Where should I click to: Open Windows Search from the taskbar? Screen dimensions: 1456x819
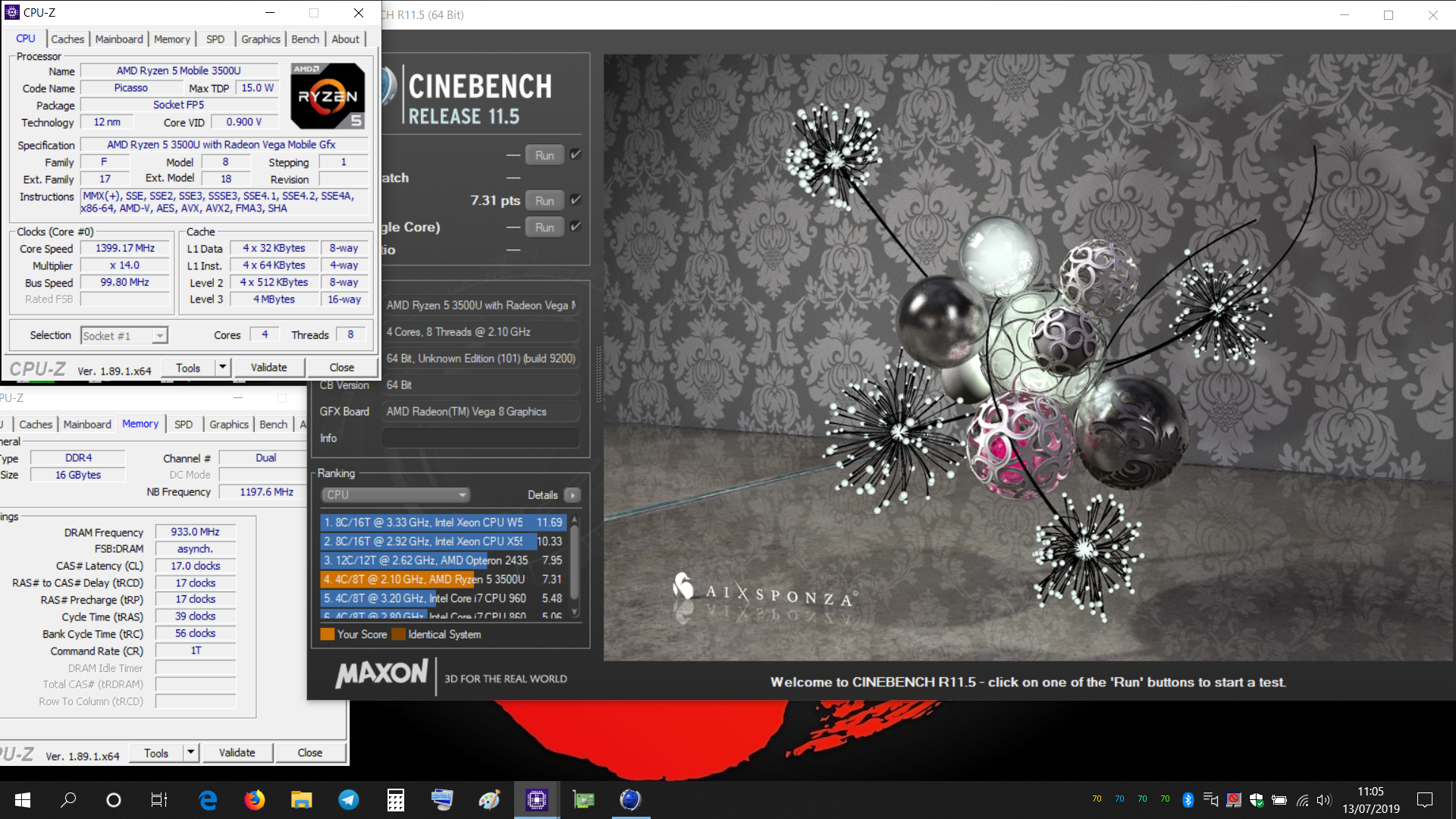[68, 800]
